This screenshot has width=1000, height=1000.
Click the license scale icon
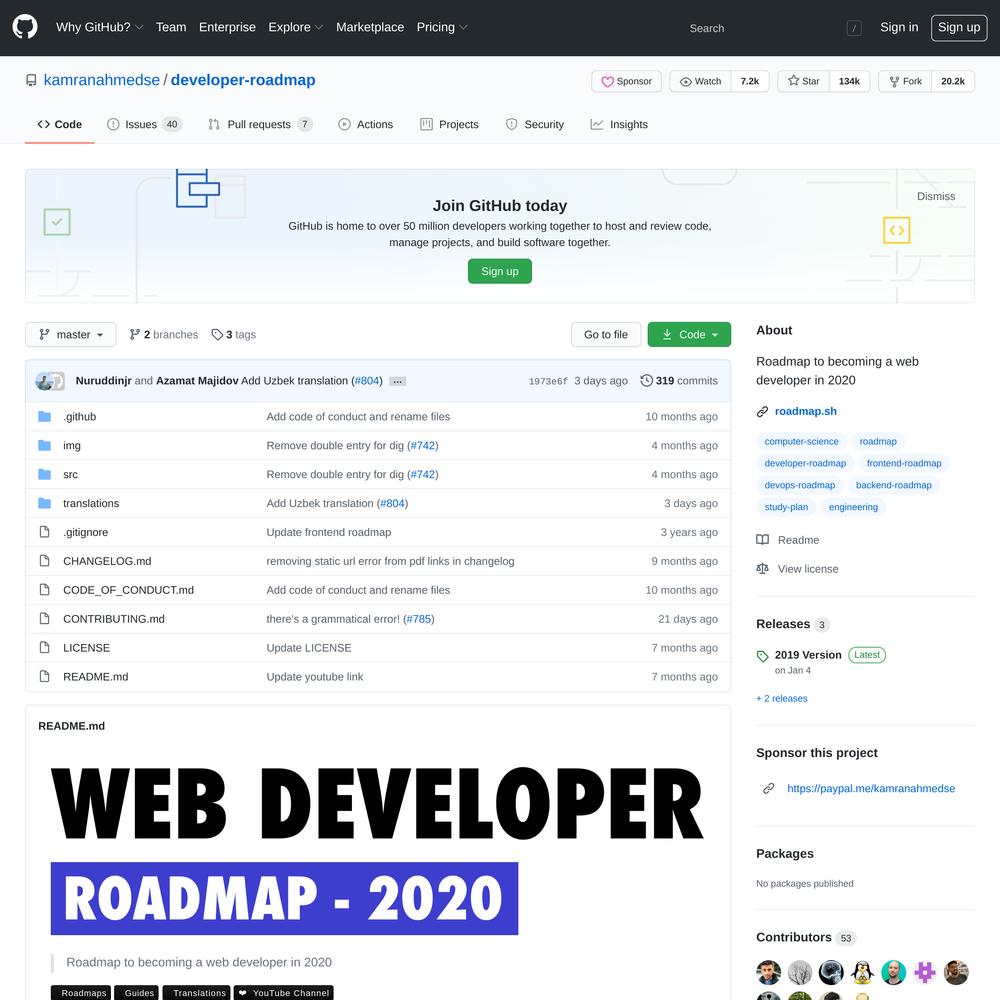pos(762,569)
